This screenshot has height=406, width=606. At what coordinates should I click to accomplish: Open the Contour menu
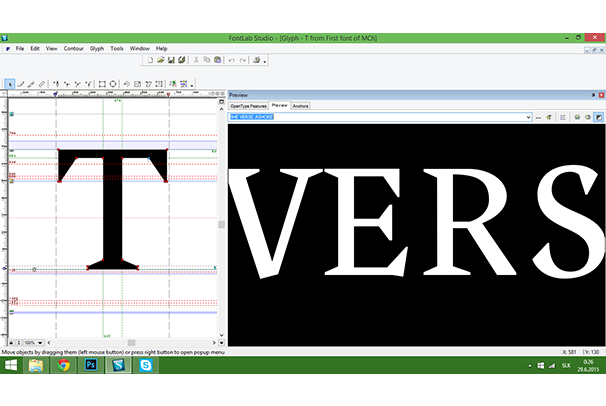pos(73,48)
